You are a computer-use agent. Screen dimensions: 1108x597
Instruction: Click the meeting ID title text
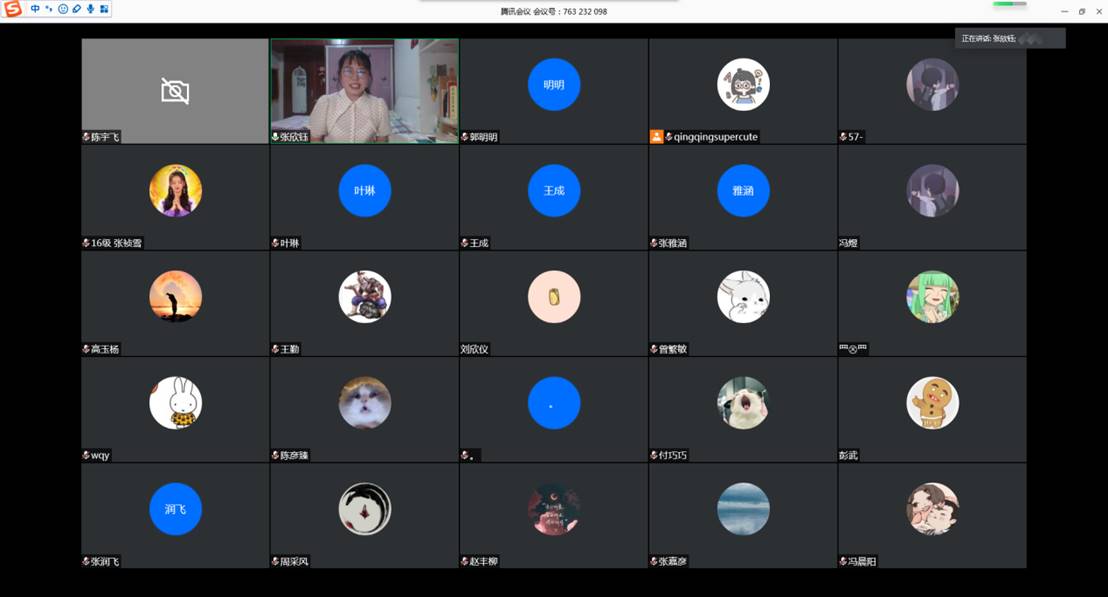pyautogui.click(x=554, y=12)
